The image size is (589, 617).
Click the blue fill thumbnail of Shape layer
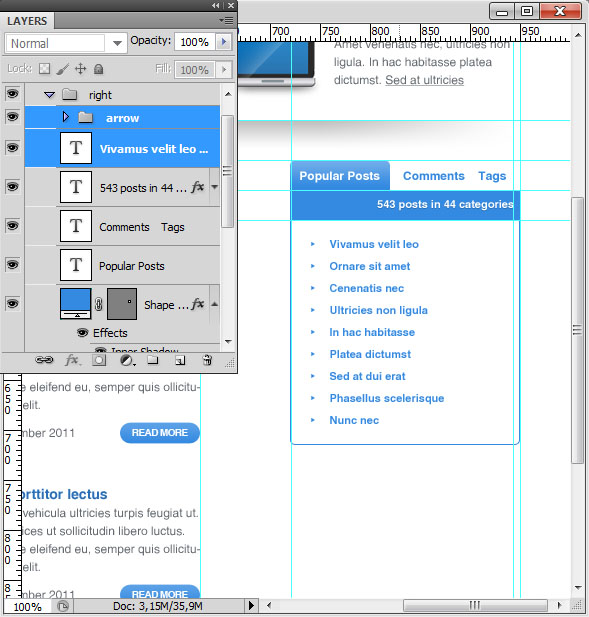click(76, 303)
